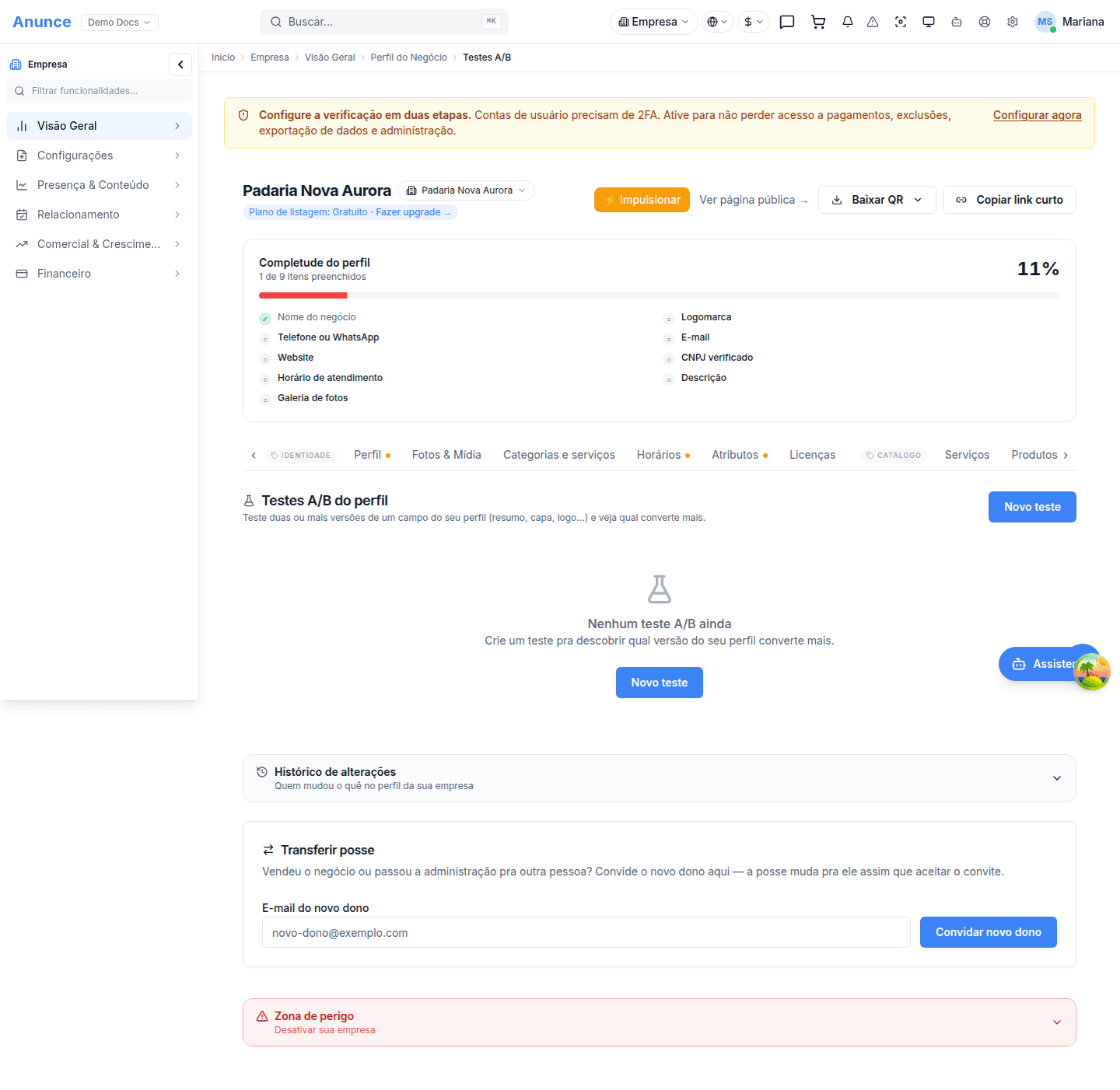Switch to the Perfil tab
This screenshot has height=1090, width=1120.
pyautogui.click(x=372, y=455)
